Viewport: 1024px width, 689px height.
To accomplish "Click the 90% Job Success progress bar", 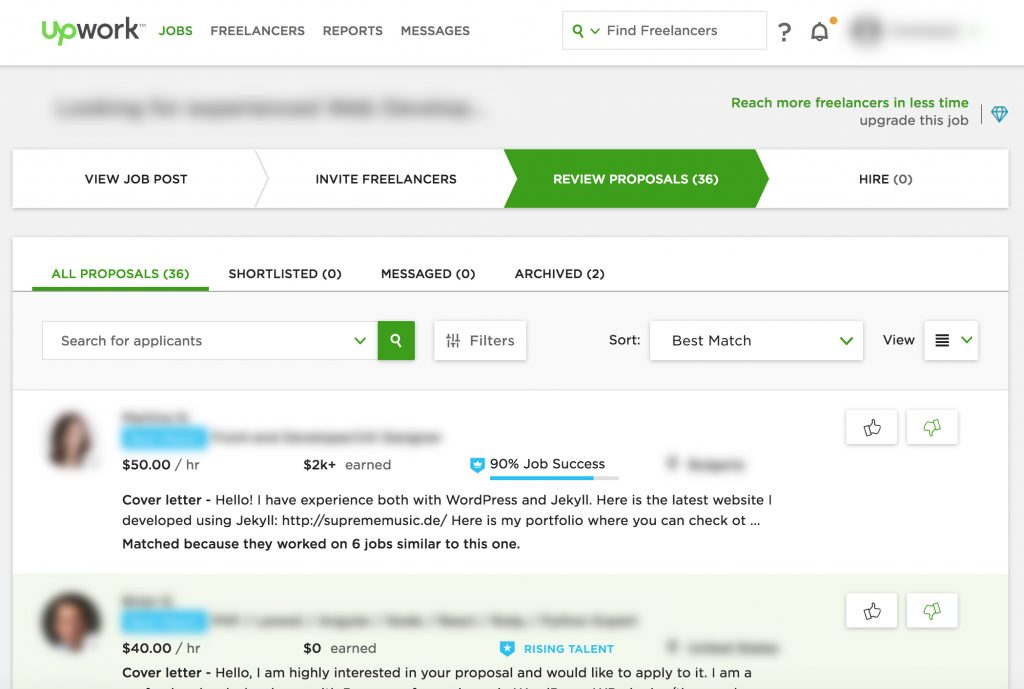I will tap(554, 478).
